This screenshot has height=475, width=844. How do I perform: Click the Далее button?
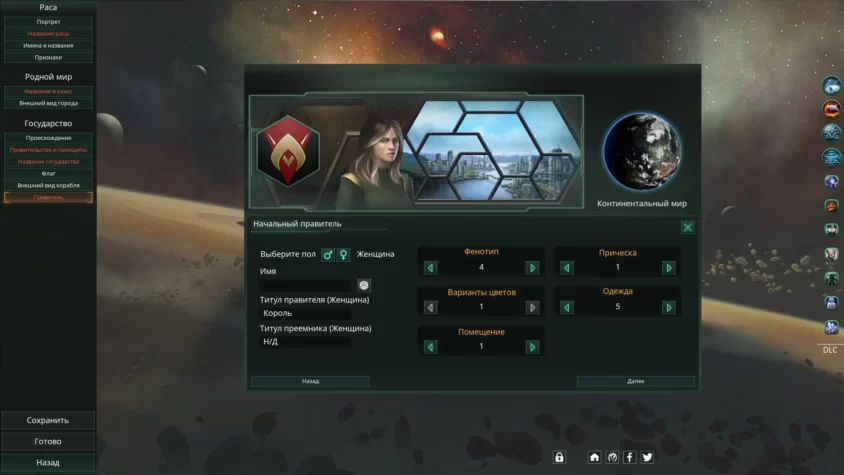[636, 381]
